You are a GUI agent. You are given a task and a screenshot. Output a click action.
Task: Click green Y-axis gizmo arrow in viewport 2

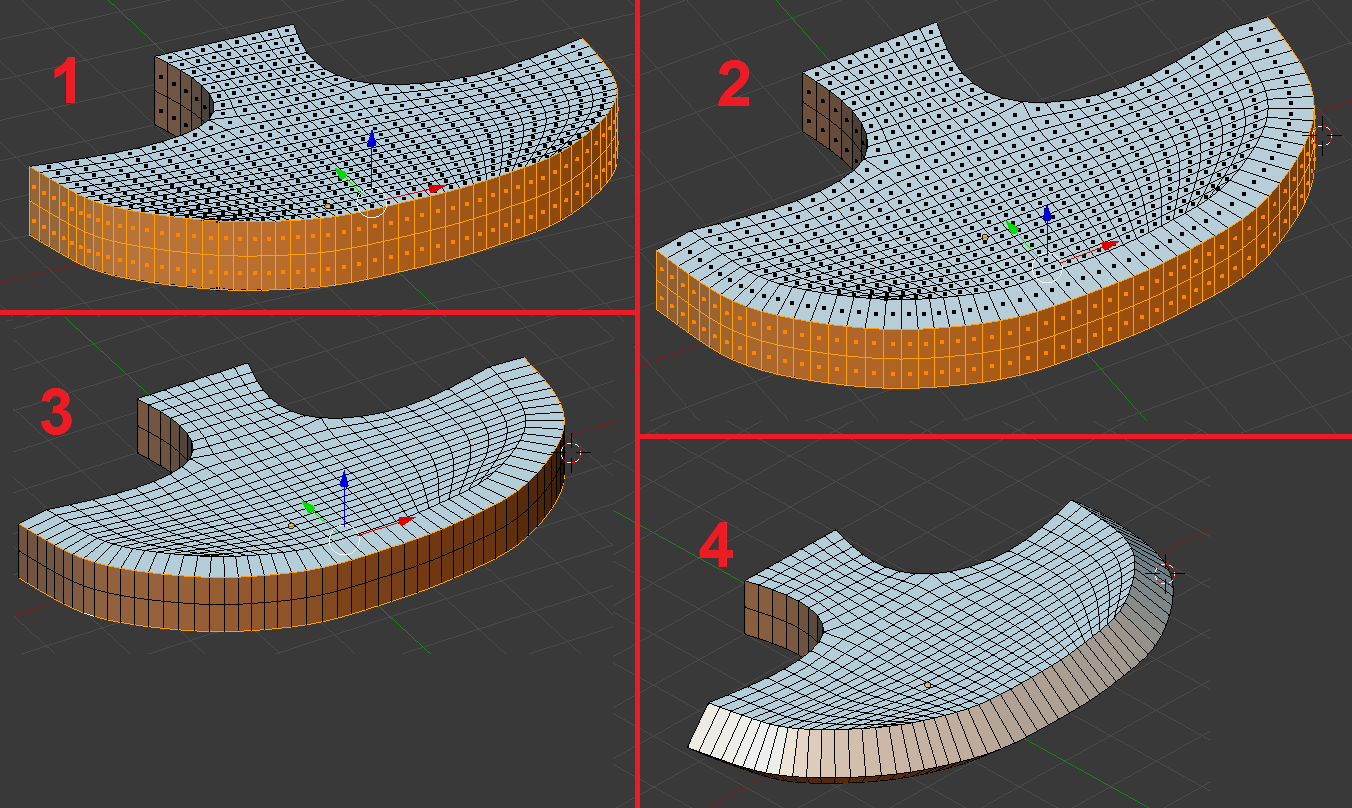tap(1014, 229)
